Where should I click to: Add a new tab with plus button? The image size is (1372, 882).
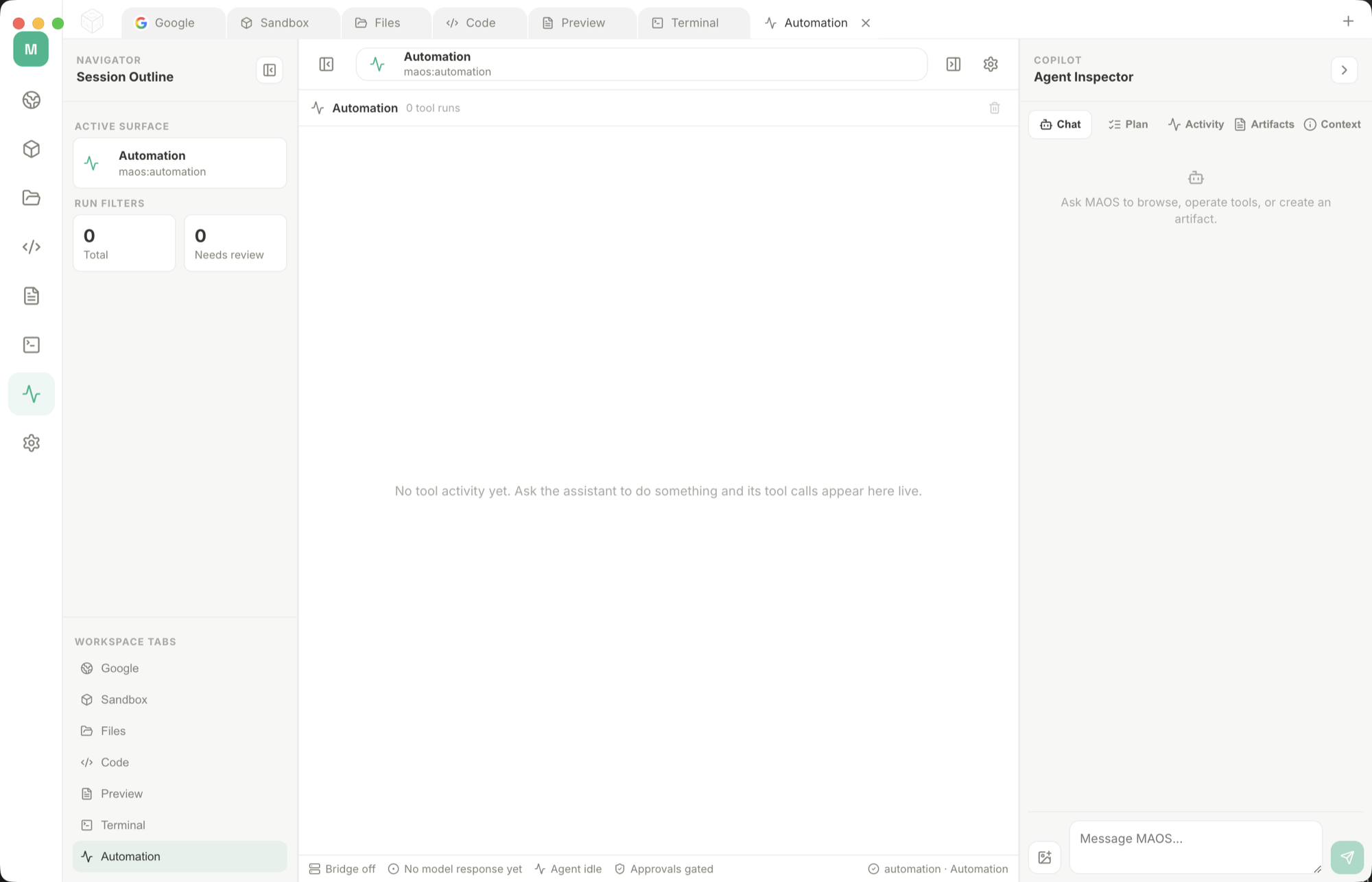1348,21
